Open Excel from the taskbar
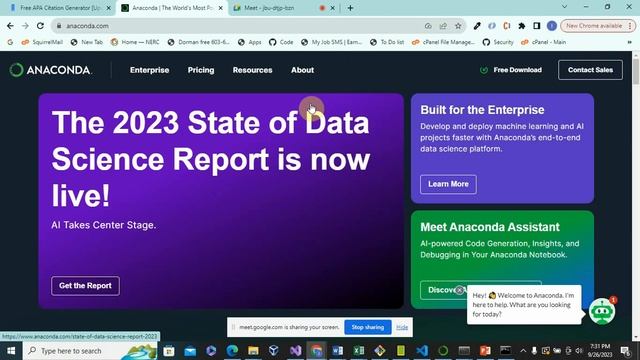Image resolution: width=640 pixels, height=360 pixels. (359, 351)
